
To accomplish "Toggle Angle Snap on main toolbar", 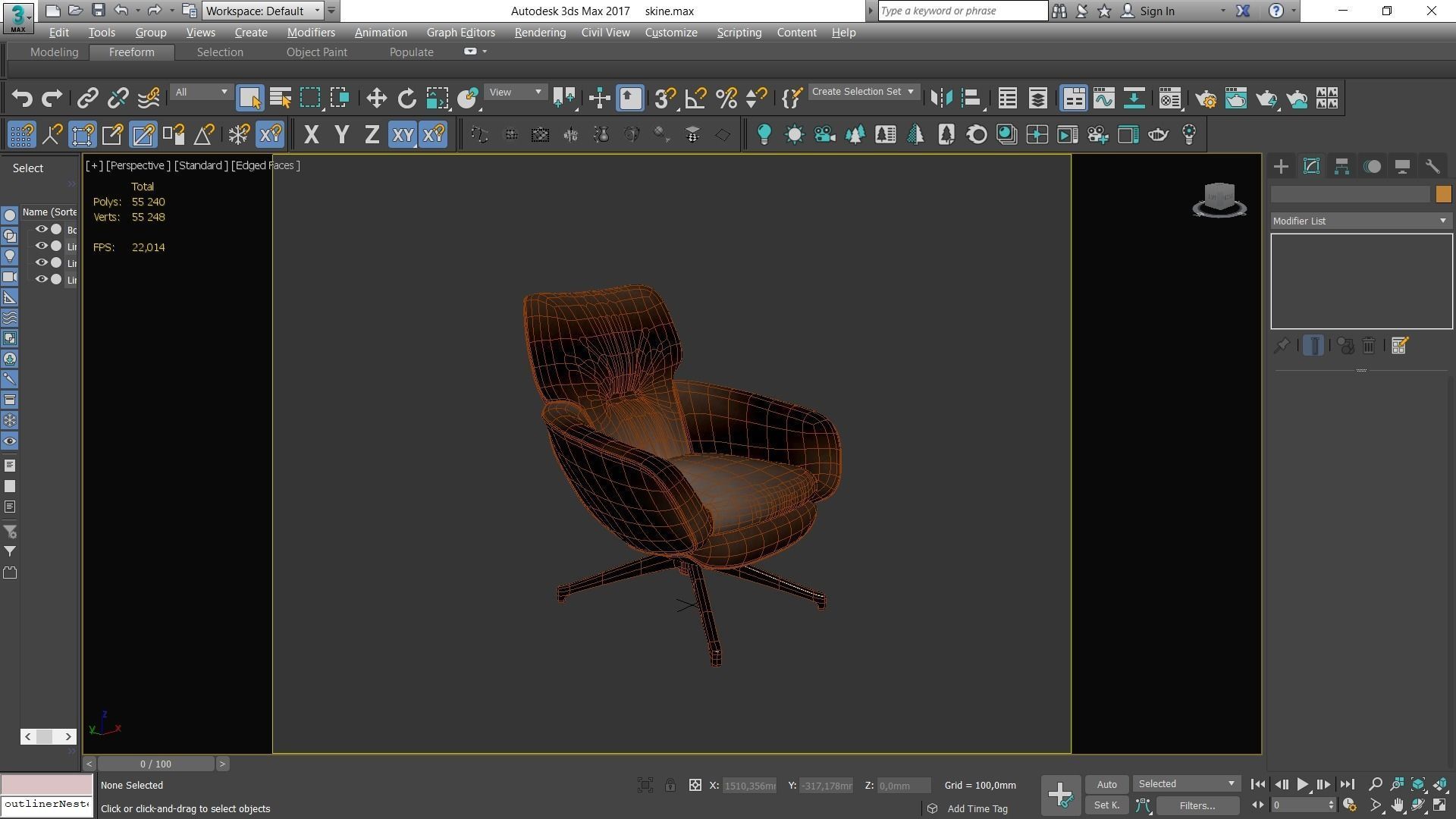I will click(x=695, y=99).
